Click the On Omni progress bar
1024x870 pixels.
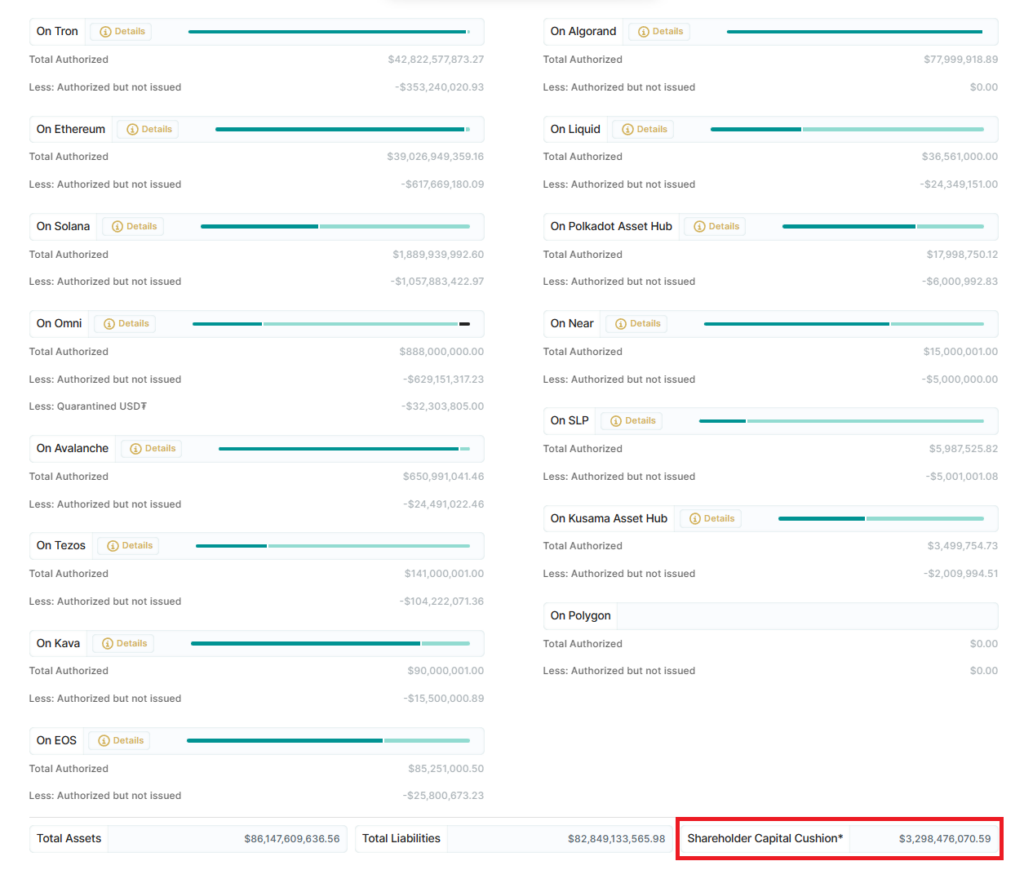[x=331, y=324]
